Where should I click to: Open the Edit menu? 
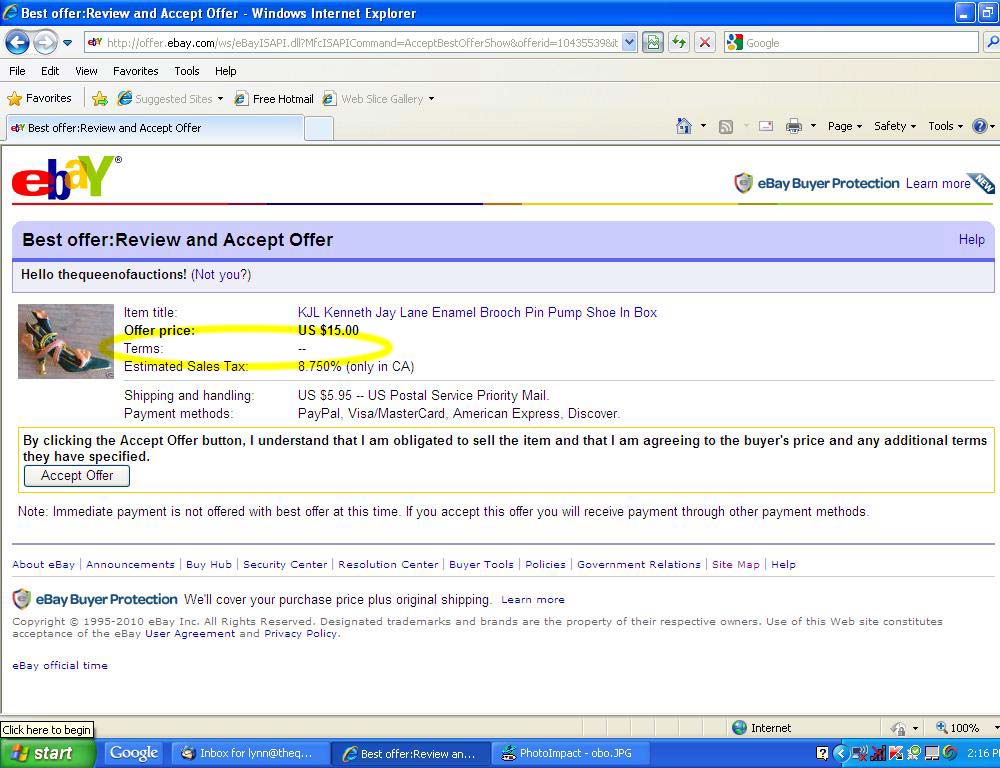tap(50, 71)
